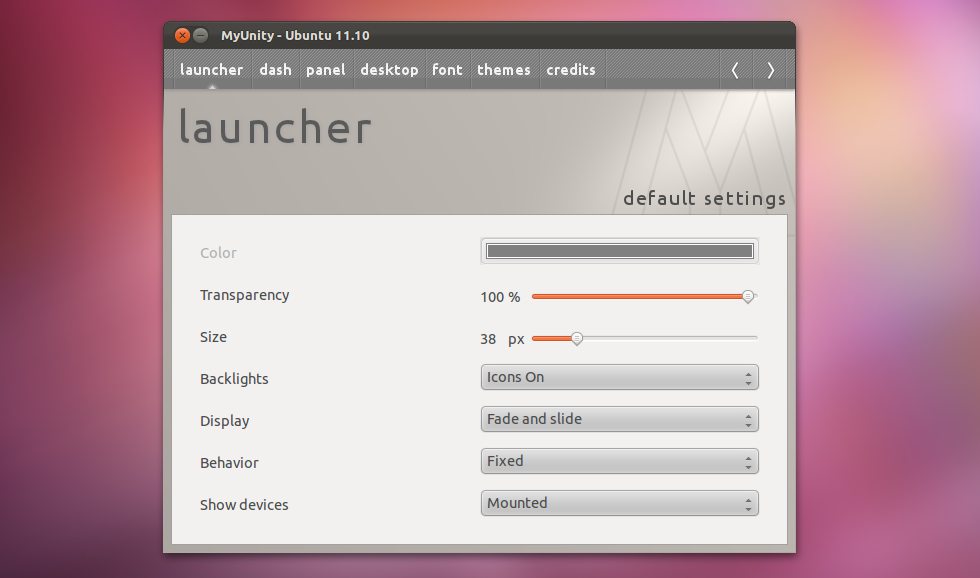Click the Transparency slider handle
980x578 pixels.
(748, 297)
